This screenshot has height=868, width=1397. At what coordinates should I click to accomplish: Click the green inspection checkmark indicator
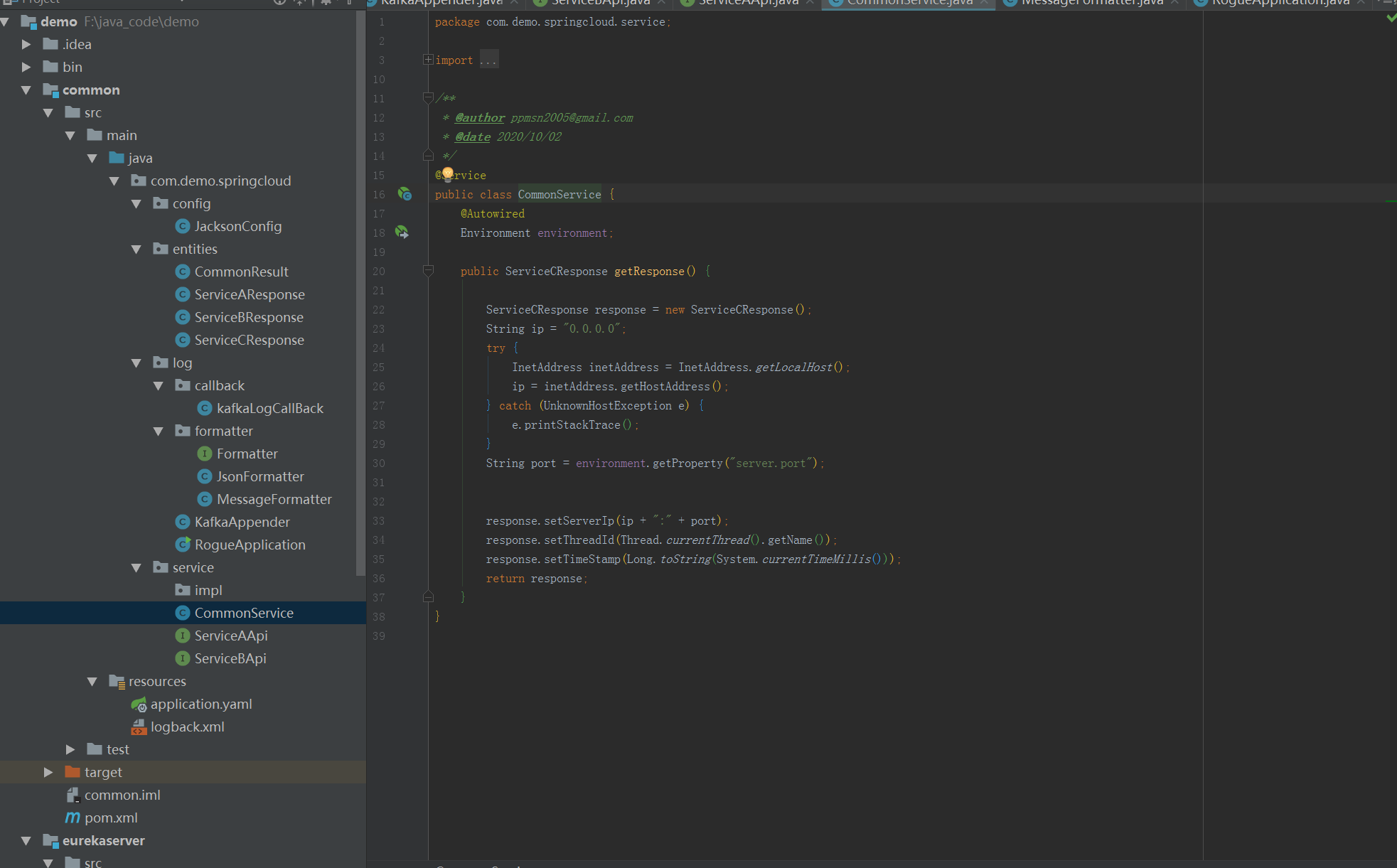1391,18
